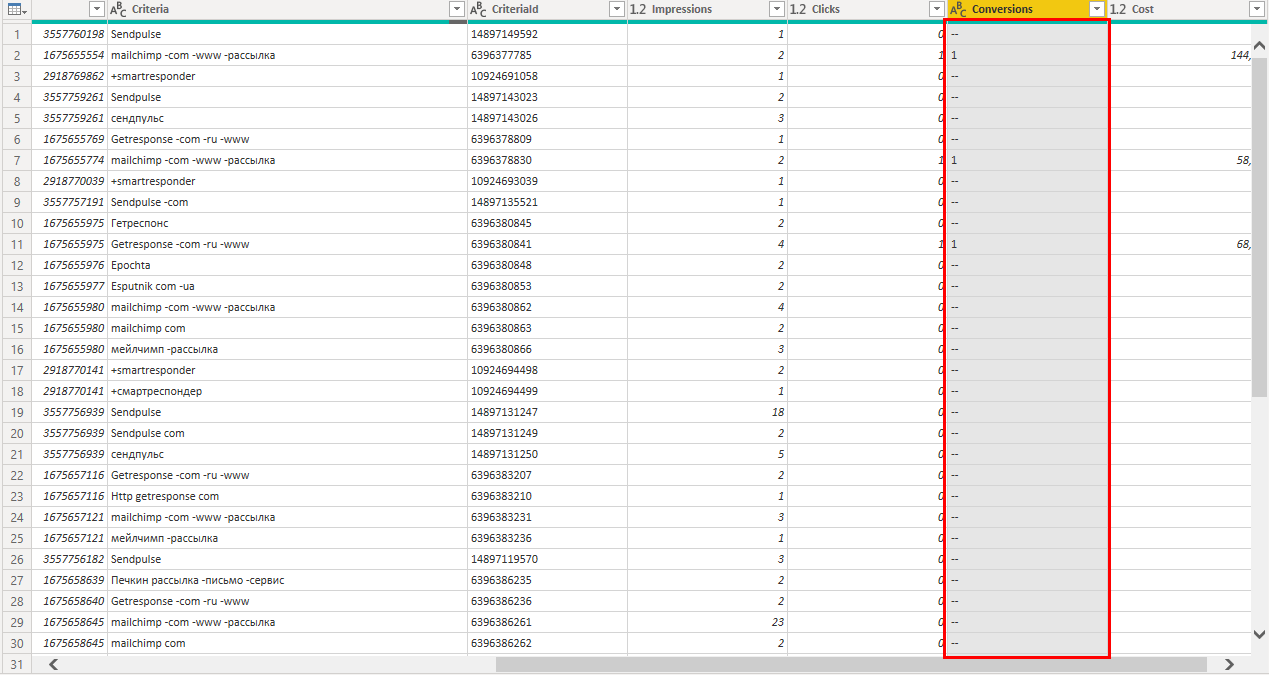Open the Impressions column filter dropdown
This screenshot has width=1269, height=675.
[777, 9]
